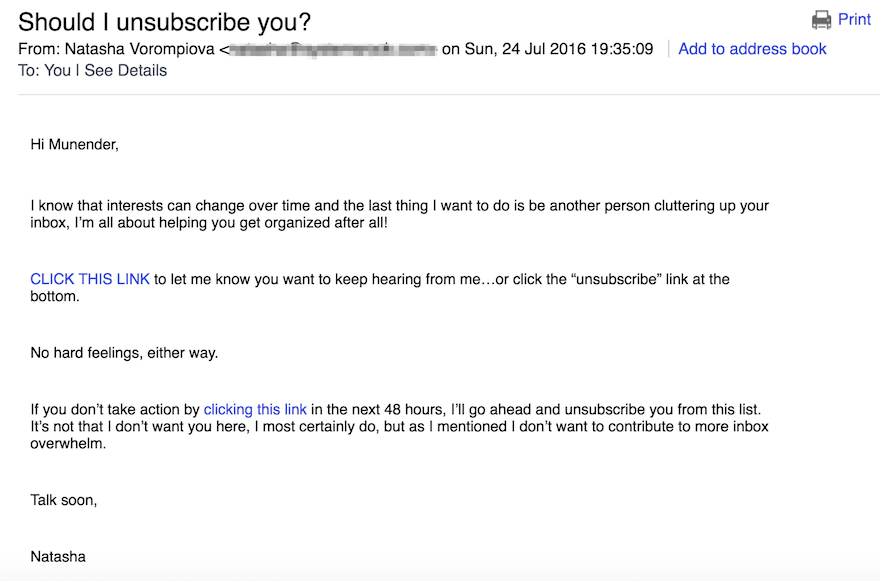
Task: Click the paragraph starting "I know that interests"
Action: click(399, 214)
